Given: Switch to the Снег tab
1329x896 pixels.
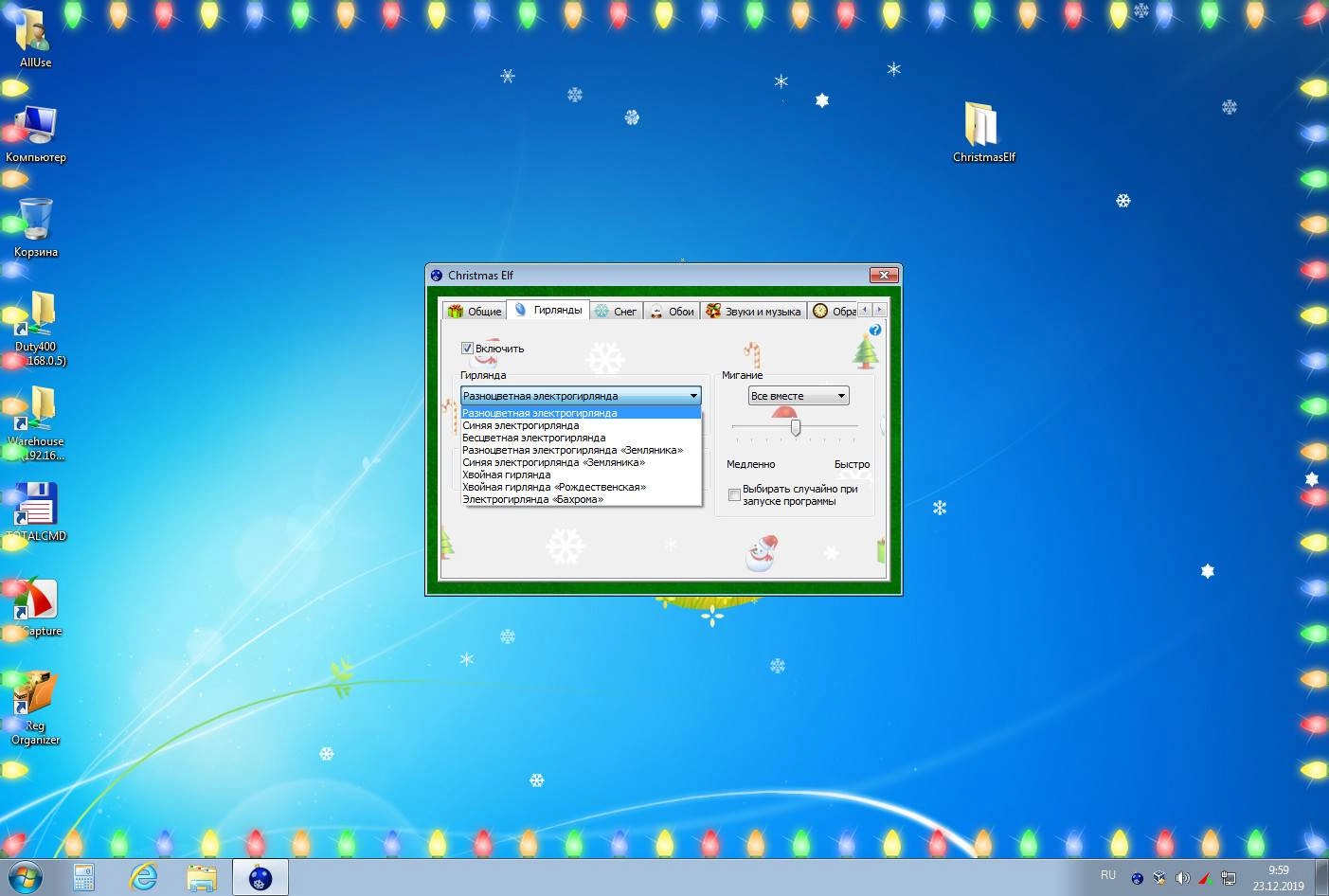Looking at the screenshot, I should click(616, 311).
